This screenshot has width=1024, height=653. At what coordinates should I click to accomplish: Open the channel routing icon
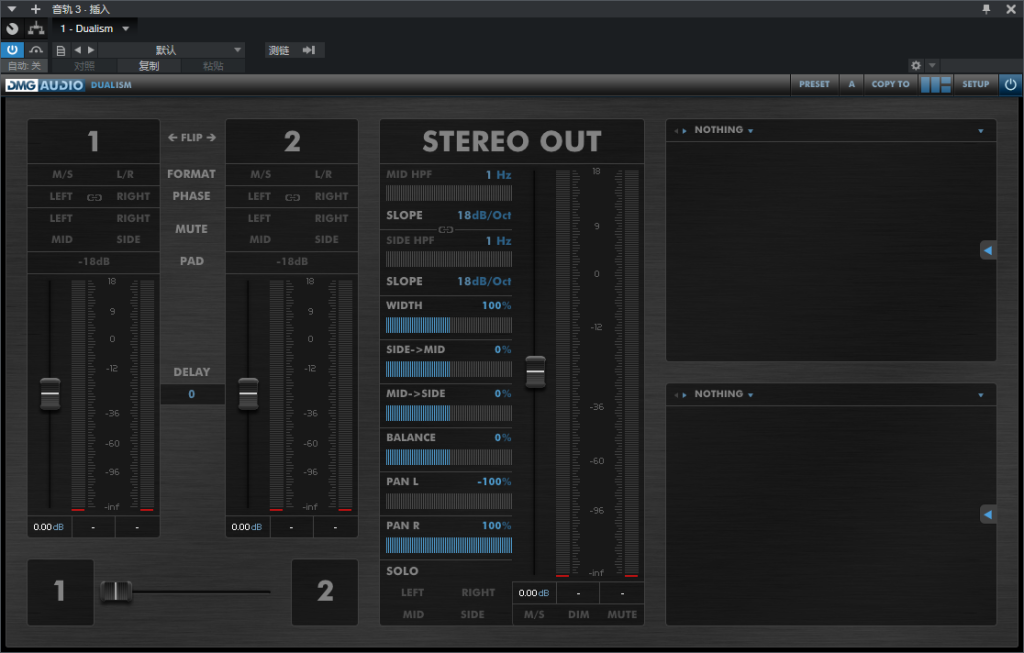point(36,28)
